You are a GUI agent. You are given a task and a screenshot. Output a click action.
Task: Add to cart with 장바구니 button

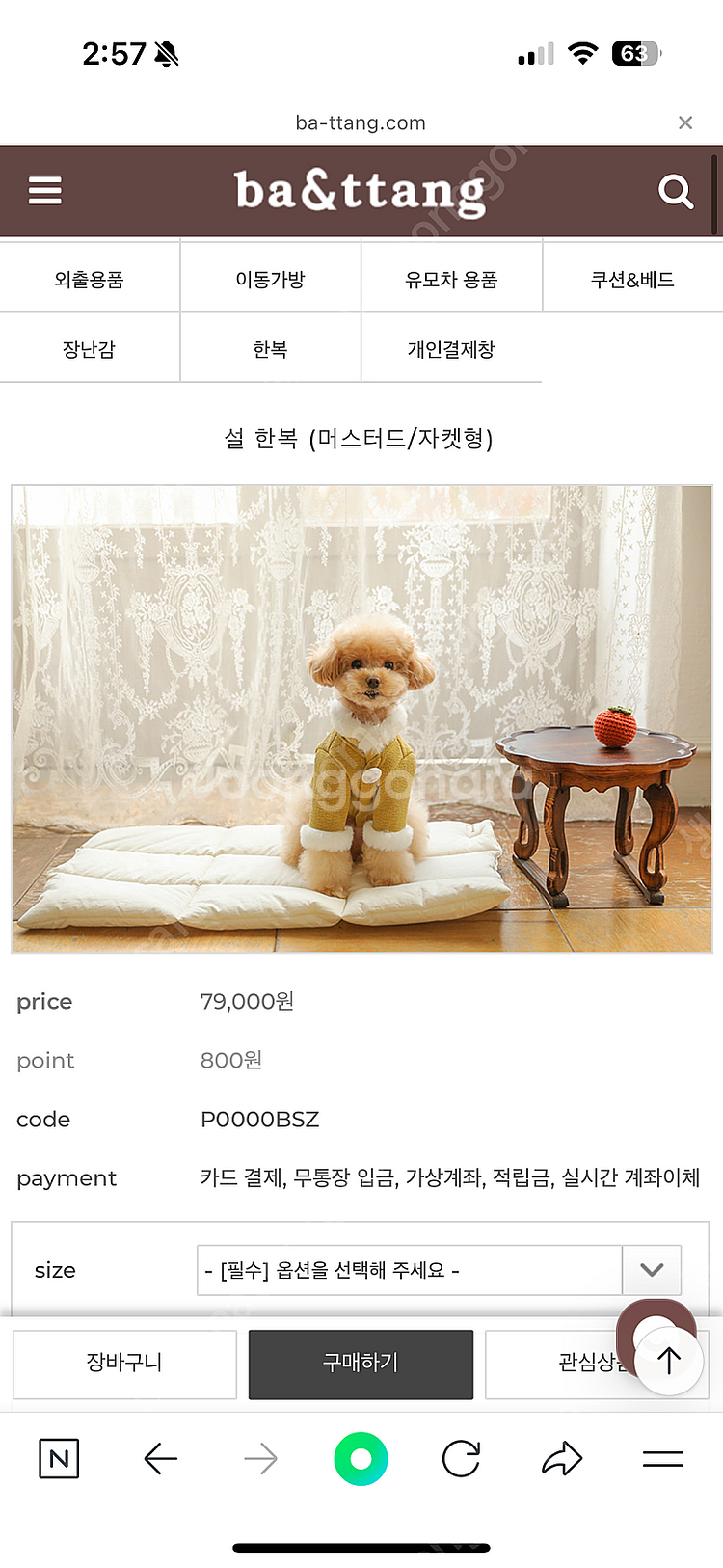124,1364
